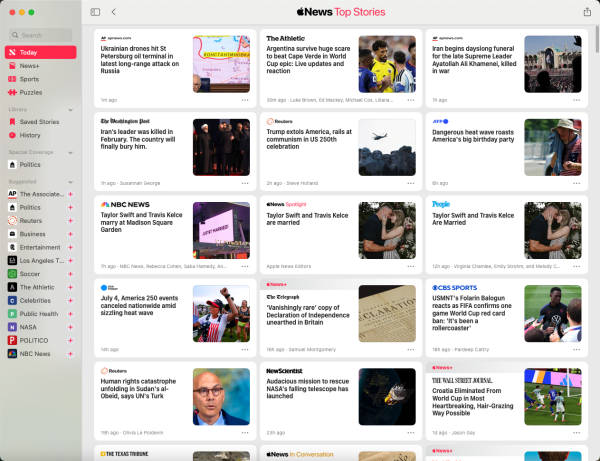This screenshot has height=461, width=600.
Task: Toggle the sidebar with the toolbar icon
Action: (95, 12)
